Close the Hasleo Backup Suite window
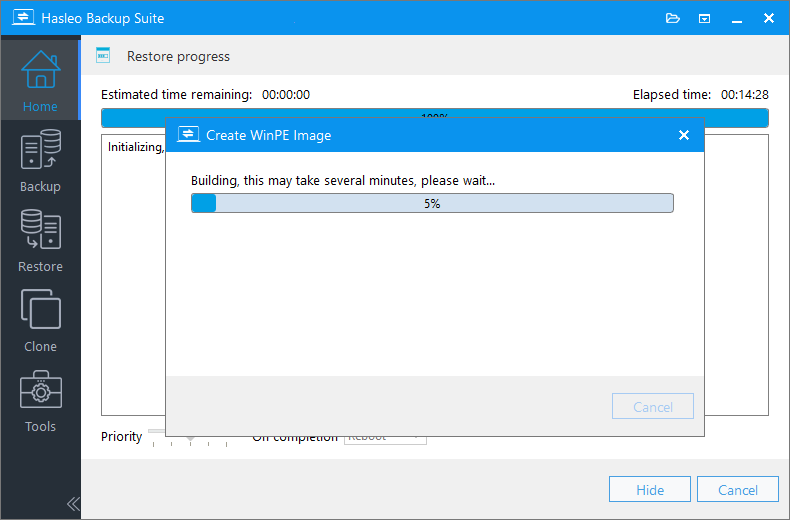 [769, 19]
